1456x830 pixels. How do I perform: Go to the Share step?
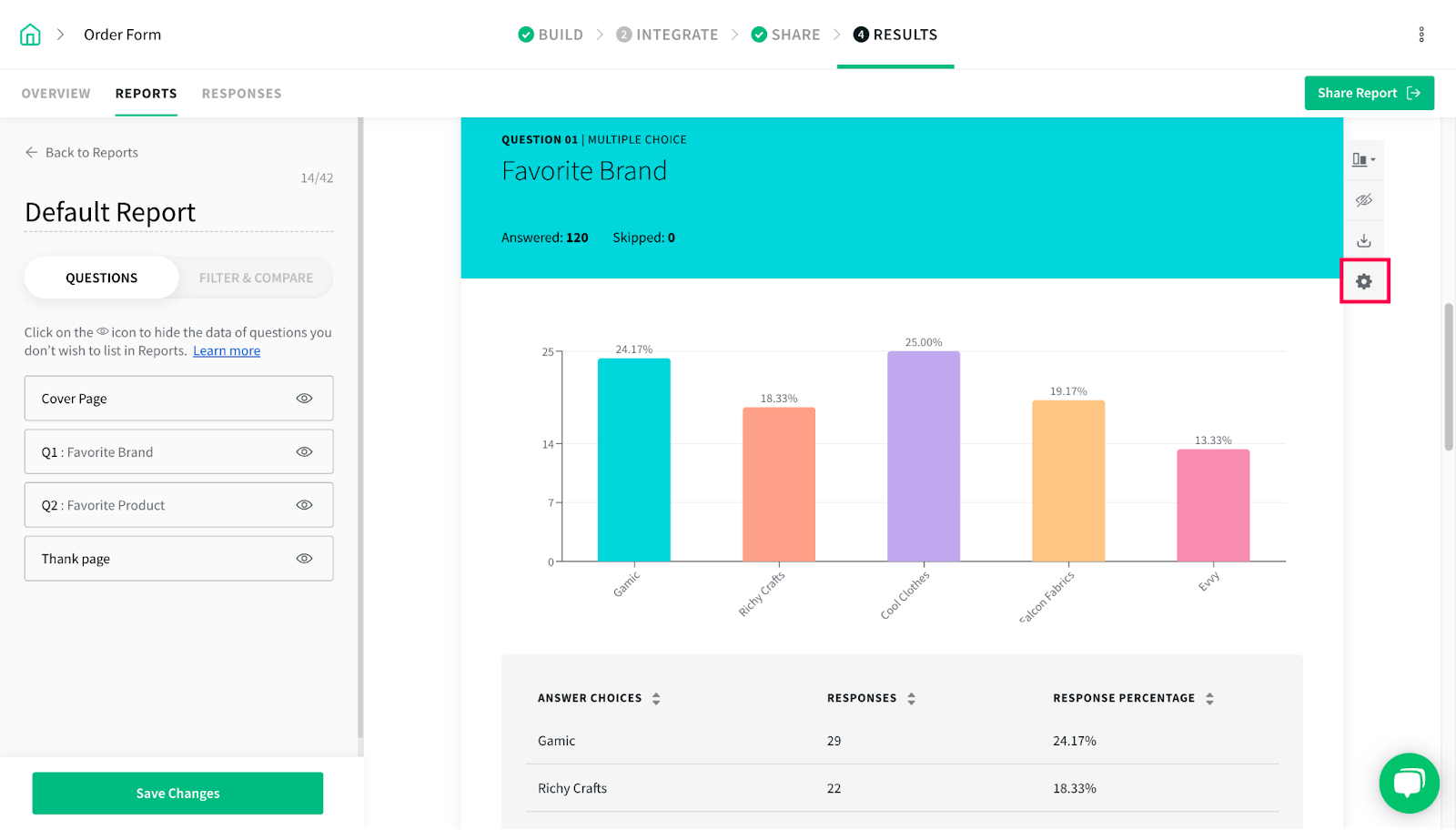click(x=785, y=35)
